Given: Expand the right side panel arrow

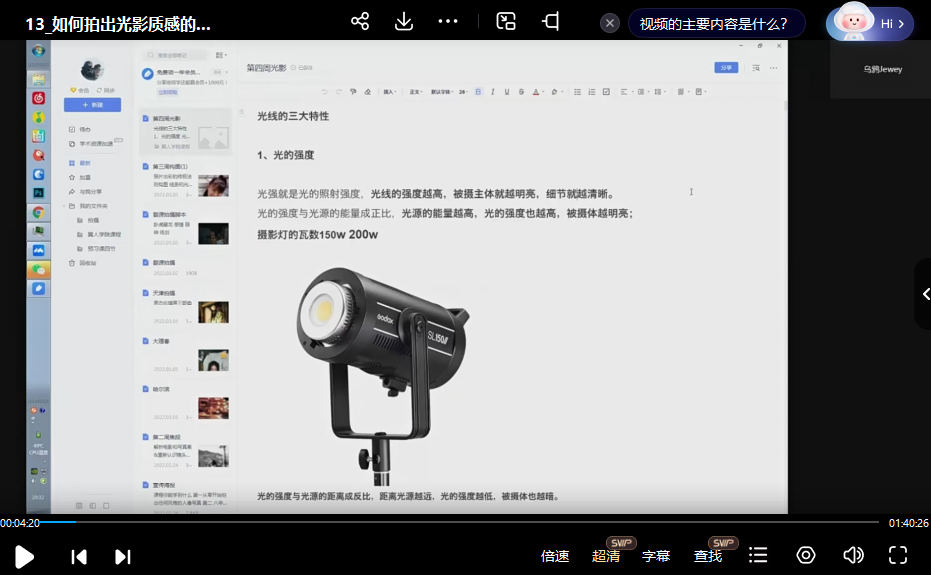Looking at the screenshot, I should point(923,294).
